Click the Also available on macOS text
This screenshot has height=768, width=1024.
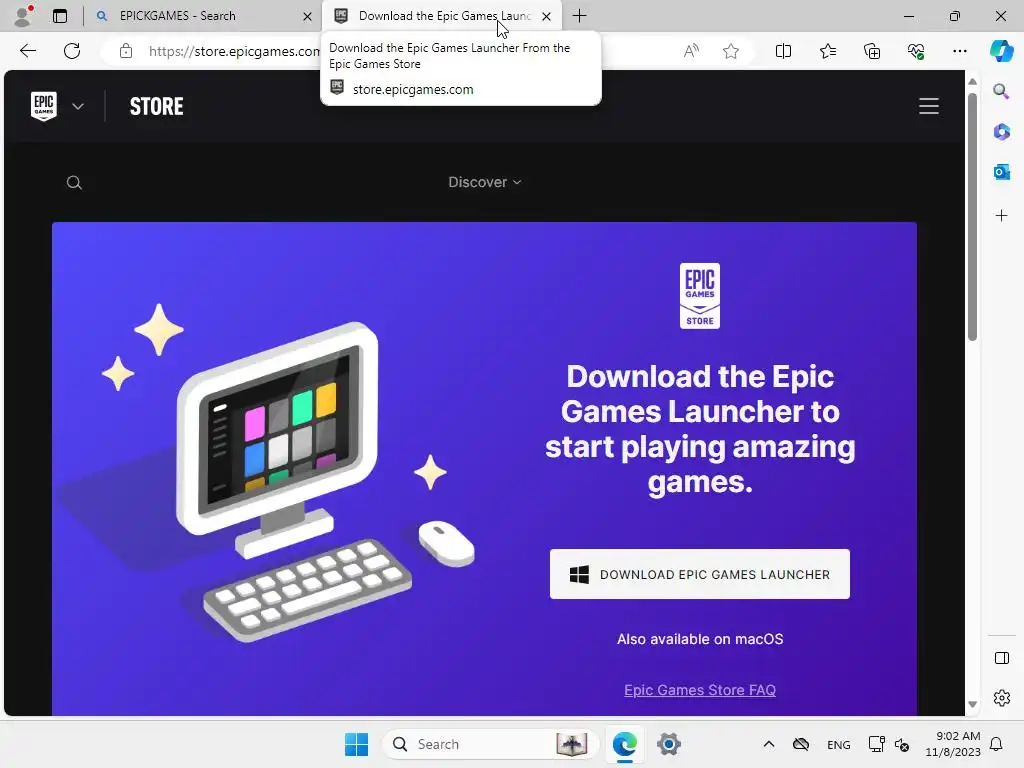[699, 639]
